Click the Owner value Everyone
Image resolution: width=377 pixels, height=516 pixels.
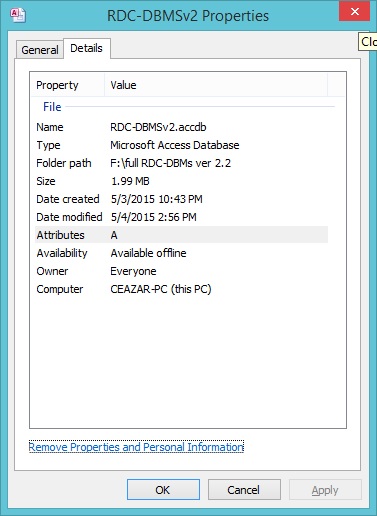coord(133,271)
